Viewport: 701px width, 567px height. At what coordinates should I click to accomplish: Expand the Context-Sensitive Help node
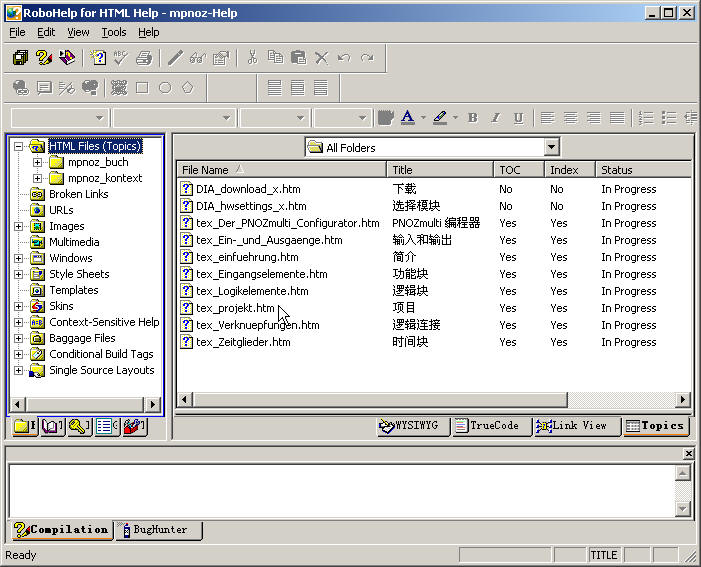click(x=18, y=322)
